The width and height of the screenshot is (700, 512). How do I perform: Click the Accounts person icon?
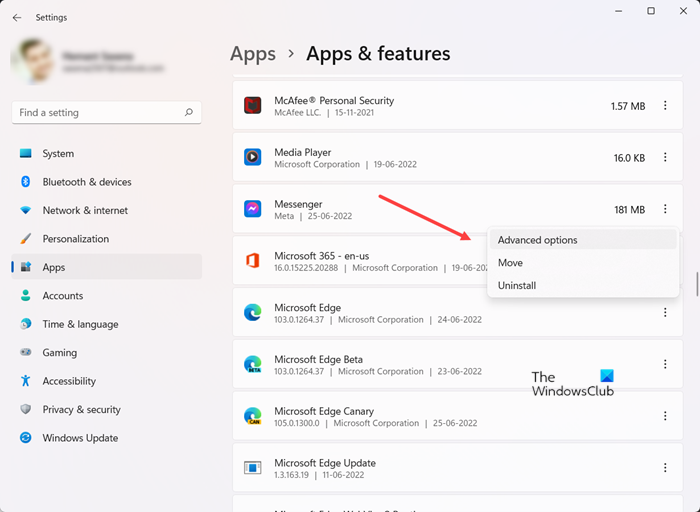click(x=26, y=296)
